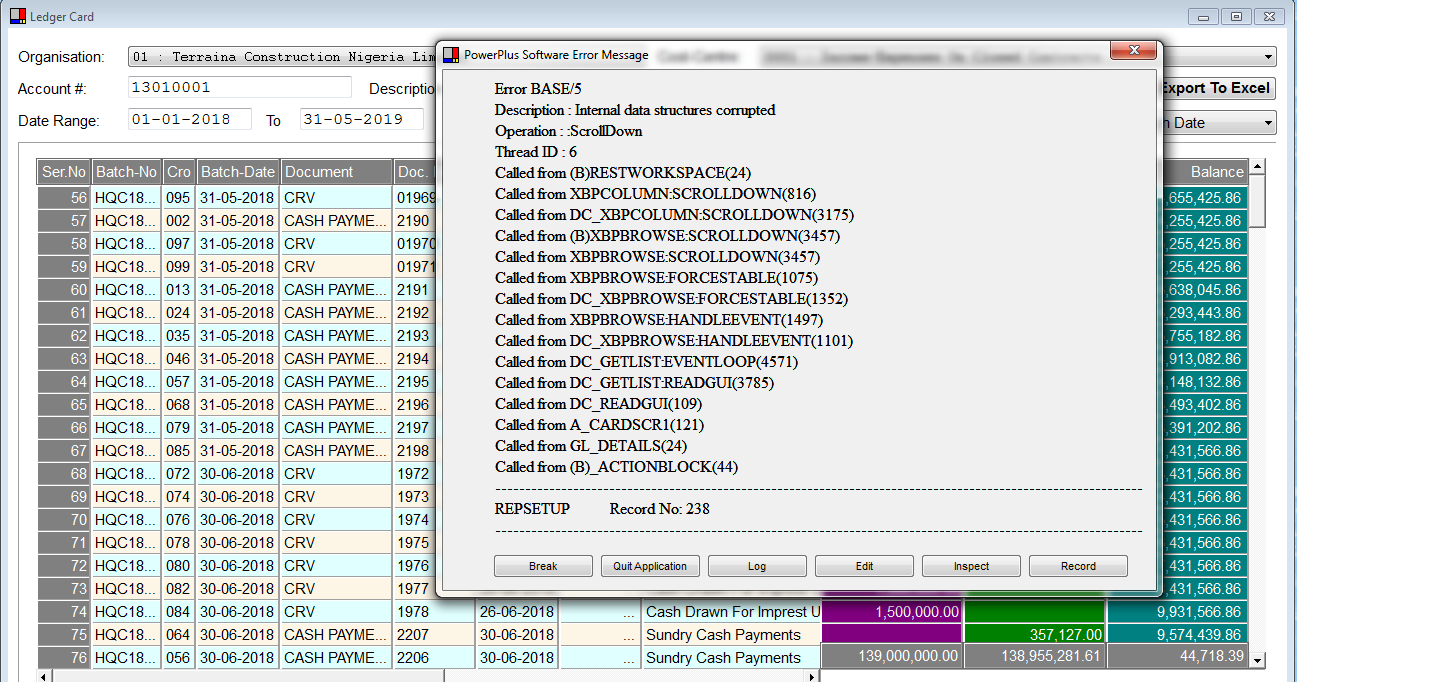Open the Log from the error dialog
1429x686 pixels.
click(757, 565)
